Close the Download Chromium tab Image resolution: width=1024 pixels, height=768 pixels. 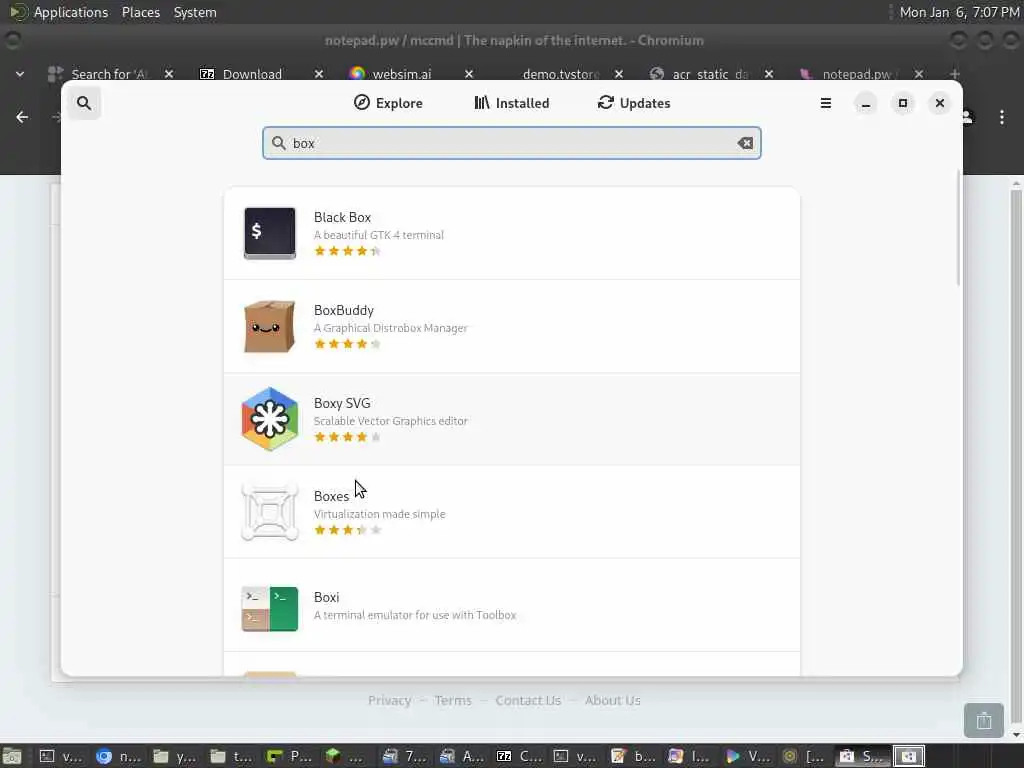[x=319, y=74]
